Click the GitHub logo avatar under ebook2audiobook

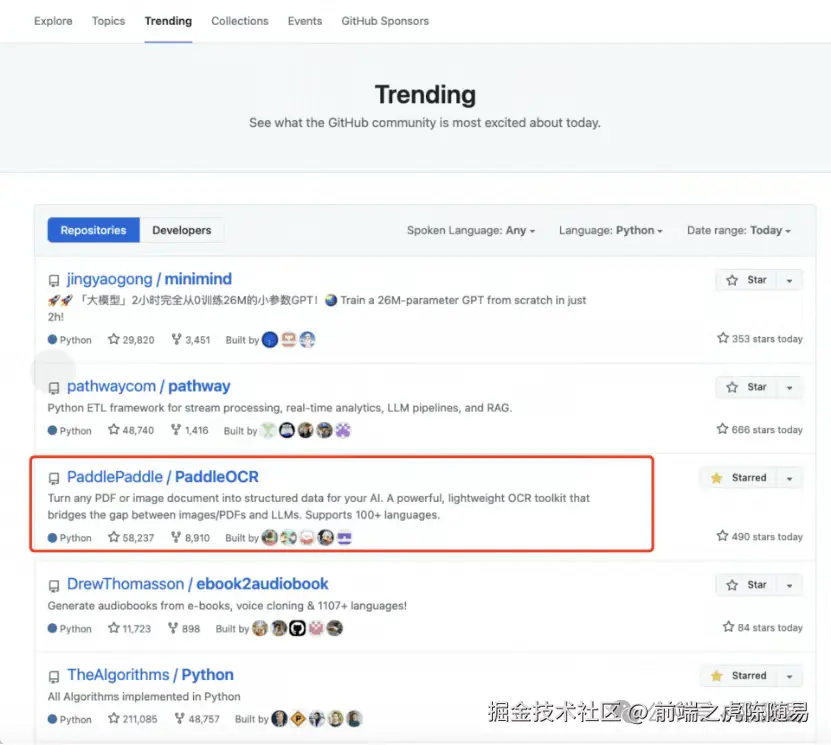[x=297, y=628]
